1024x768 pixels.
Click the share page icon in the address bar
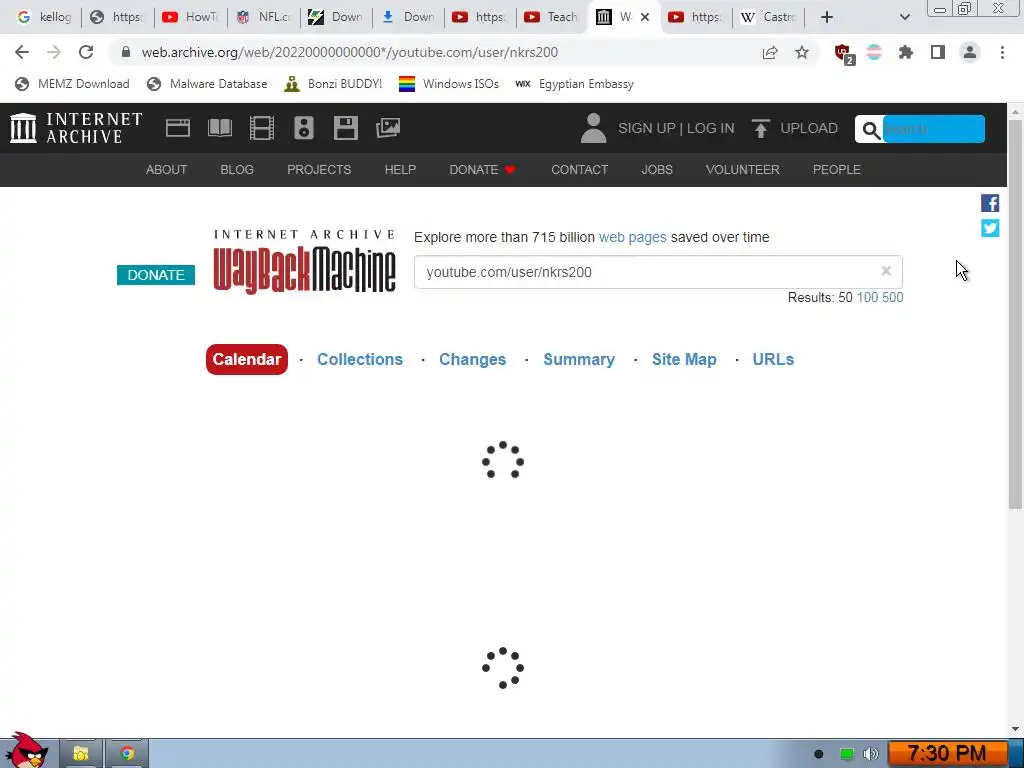click(x=770, y=52)
